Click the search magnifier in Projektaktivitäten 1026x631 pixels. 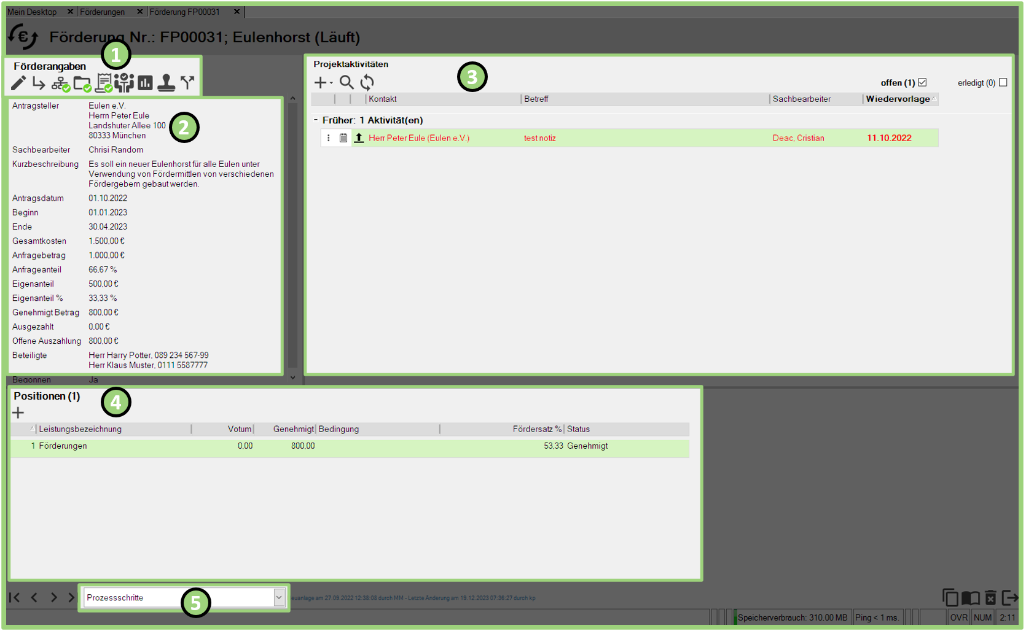point(347,83)
